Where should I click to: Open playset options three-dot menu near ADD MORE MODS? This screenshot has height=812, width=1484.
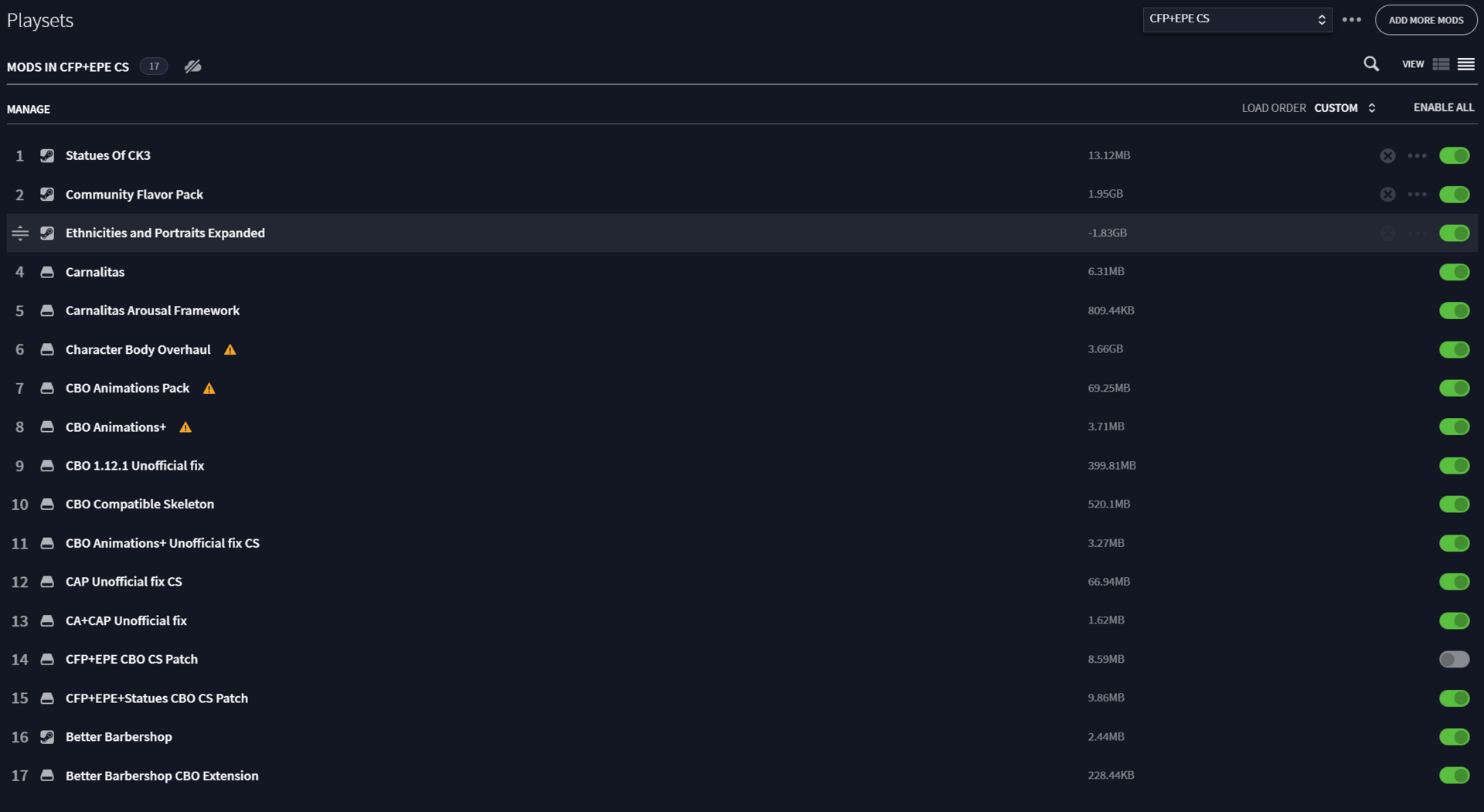coord(1352,20)
